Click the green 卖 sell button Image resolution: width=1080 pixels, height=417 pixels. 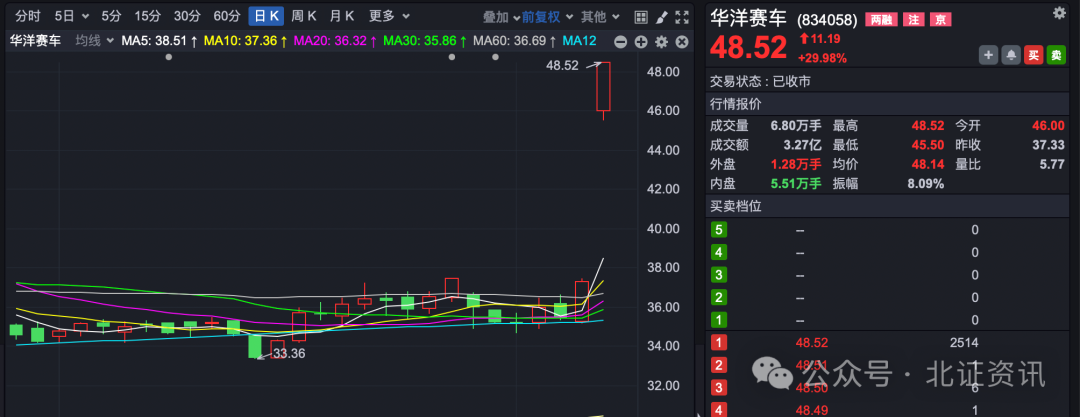tap(1056, 55)
